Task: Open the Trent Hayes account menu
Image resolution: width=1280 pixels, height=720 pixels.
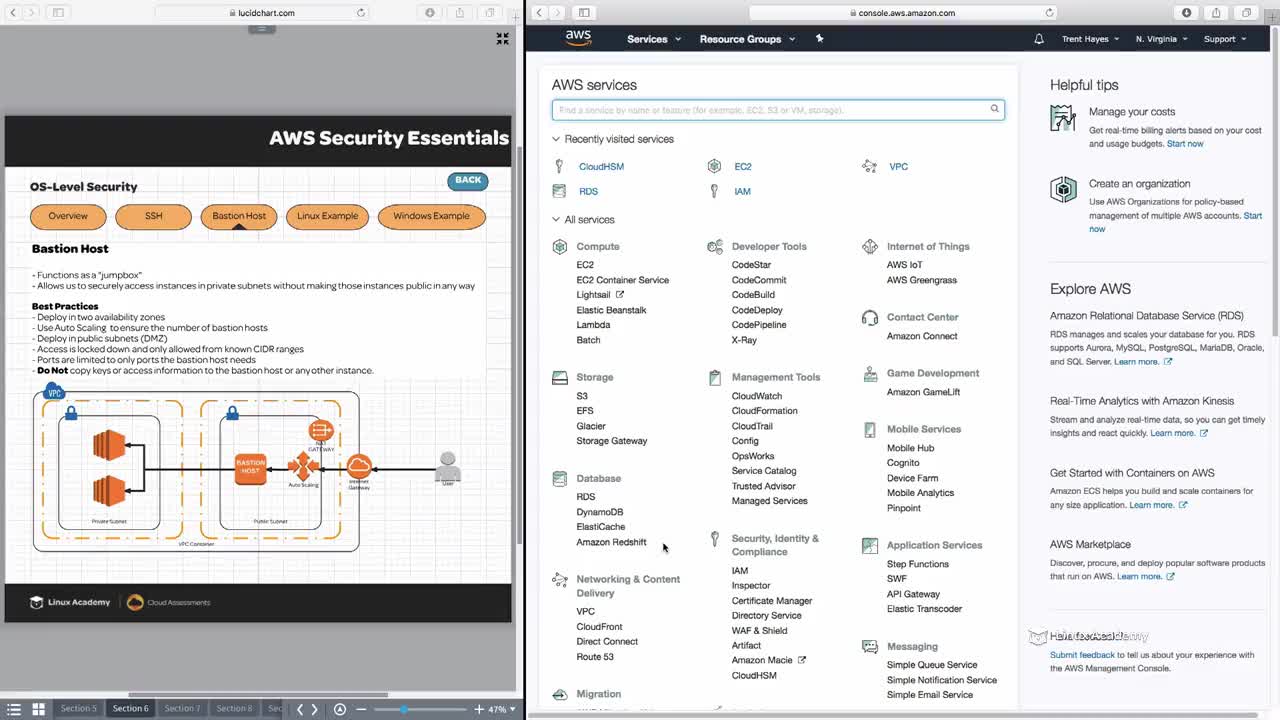Action: pyautogui.click(x=1090, y=39)
